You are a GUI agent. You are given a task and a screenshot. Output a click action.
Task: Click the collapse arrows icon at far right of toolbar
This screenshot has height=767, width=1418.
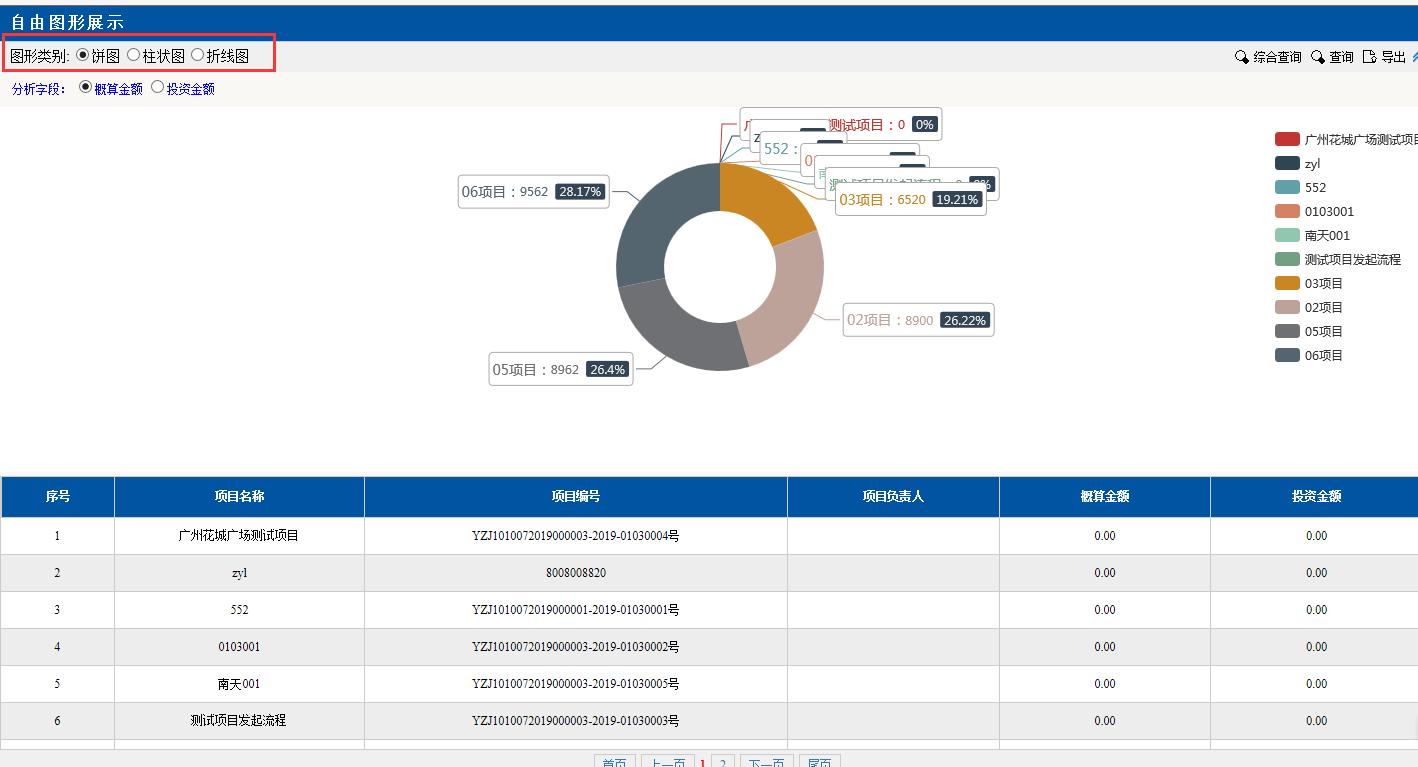click(1414, 57)
